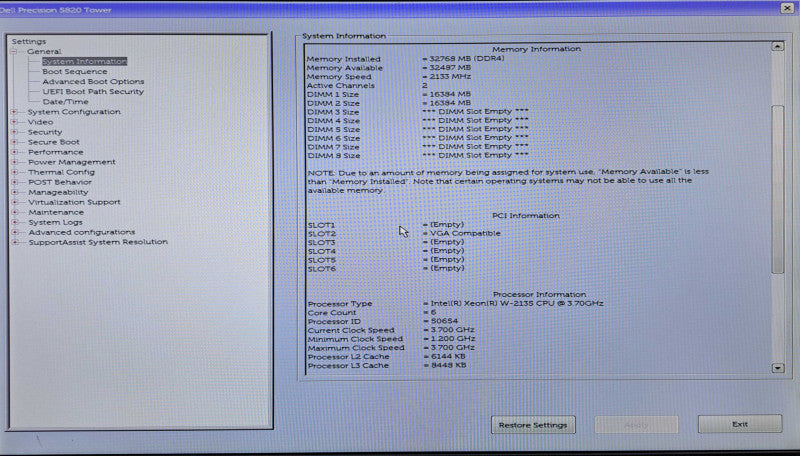Click the Restore Settings button

click(533, 425)
